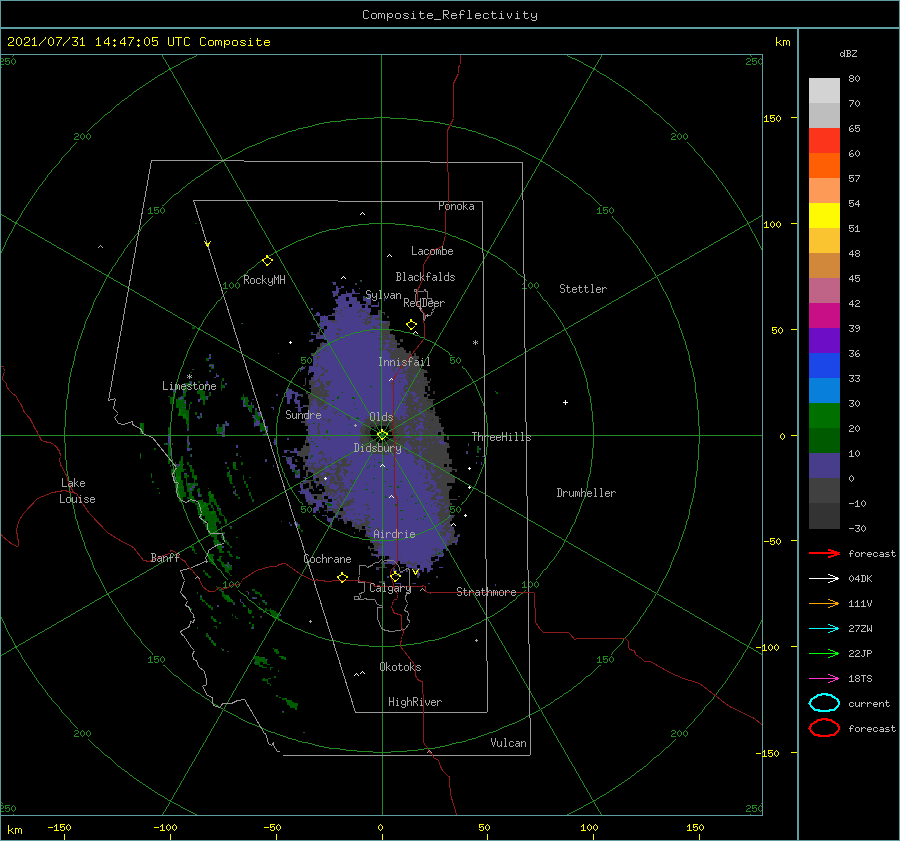900x841 pixels.
Task: Click the km unit label at bottom left
Action: pyautogui.click(x=14, y=830)
